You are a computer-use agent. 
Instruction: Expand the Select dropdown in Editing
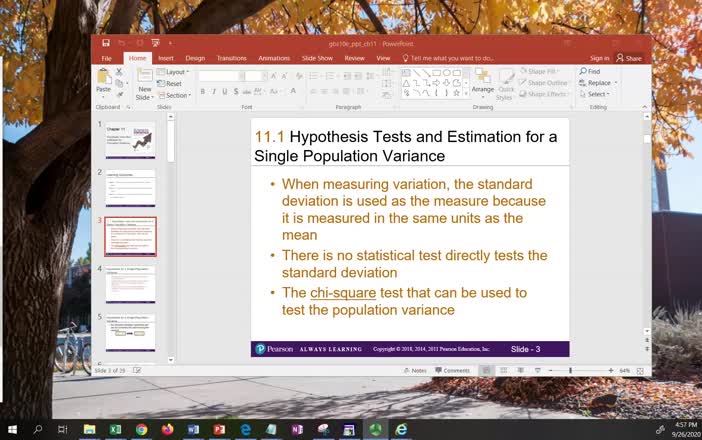pos(600,94)
